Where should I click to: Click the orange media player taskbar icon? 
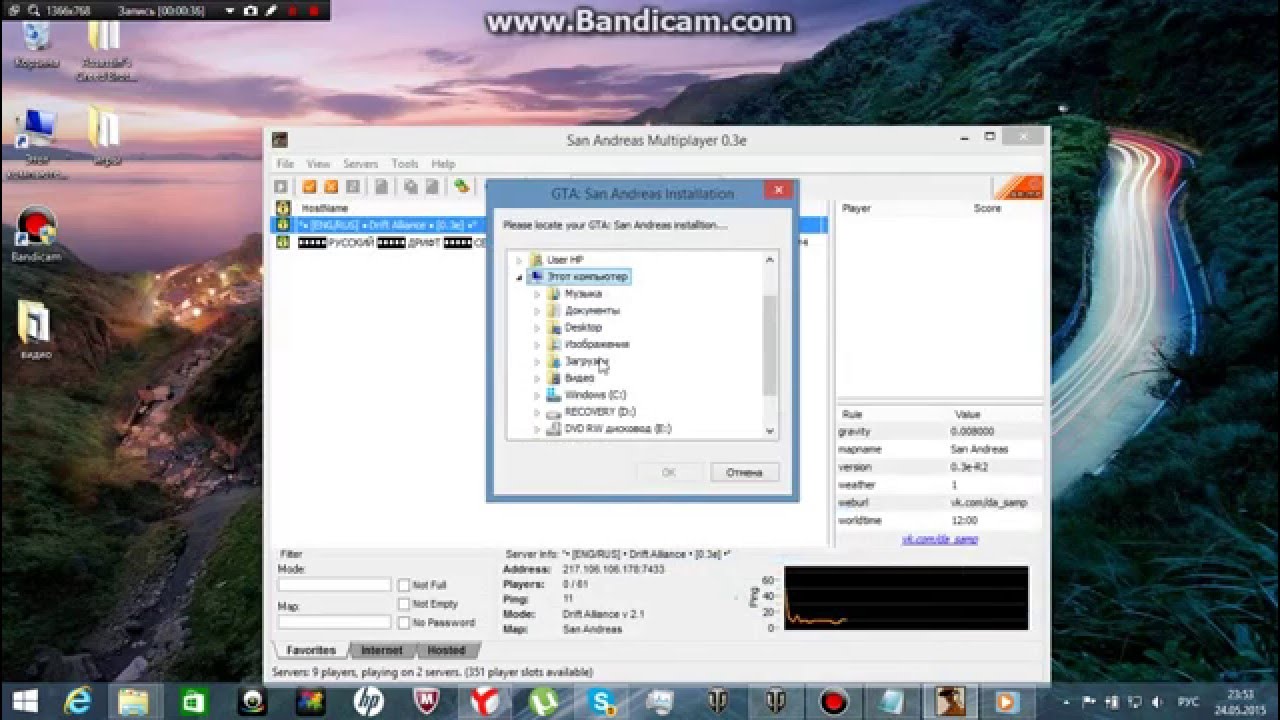[x=1008, y=701]
